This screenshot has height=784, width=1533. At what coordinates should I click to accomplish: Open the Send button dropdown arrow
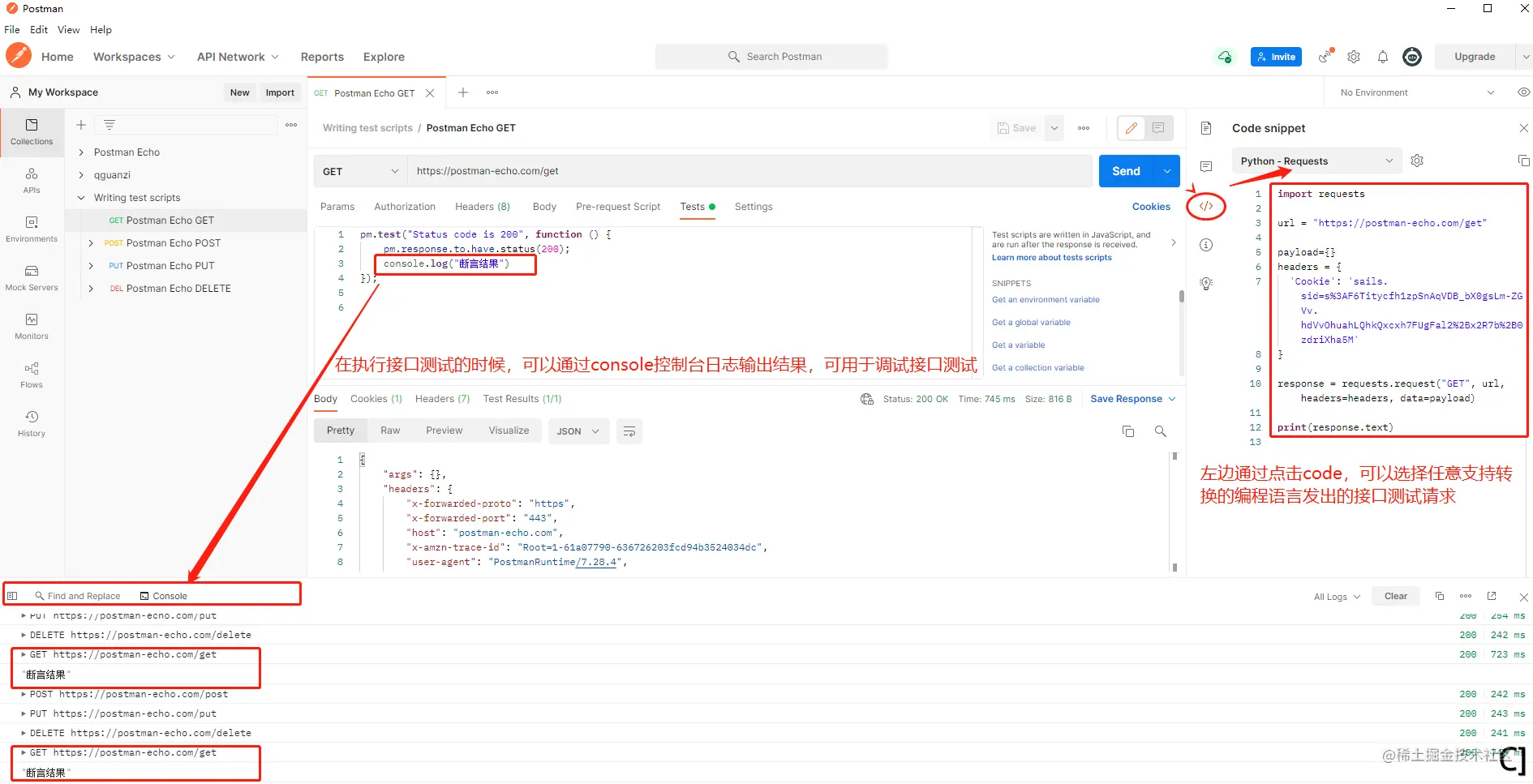(1166, 171)
